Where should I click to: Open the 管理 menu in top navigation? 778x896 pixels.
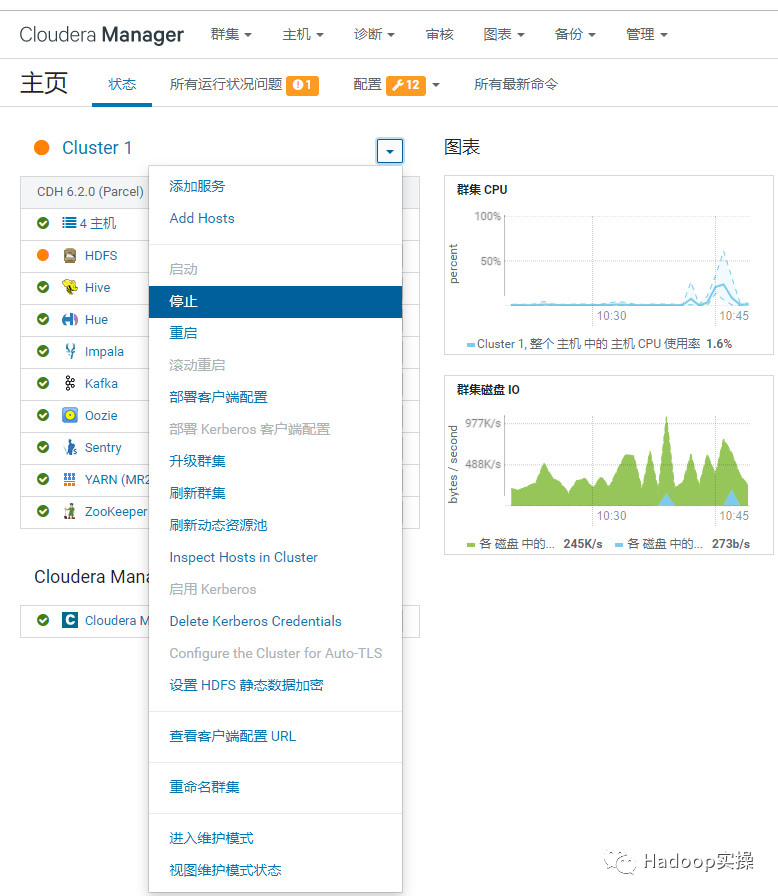click(647, 35)
